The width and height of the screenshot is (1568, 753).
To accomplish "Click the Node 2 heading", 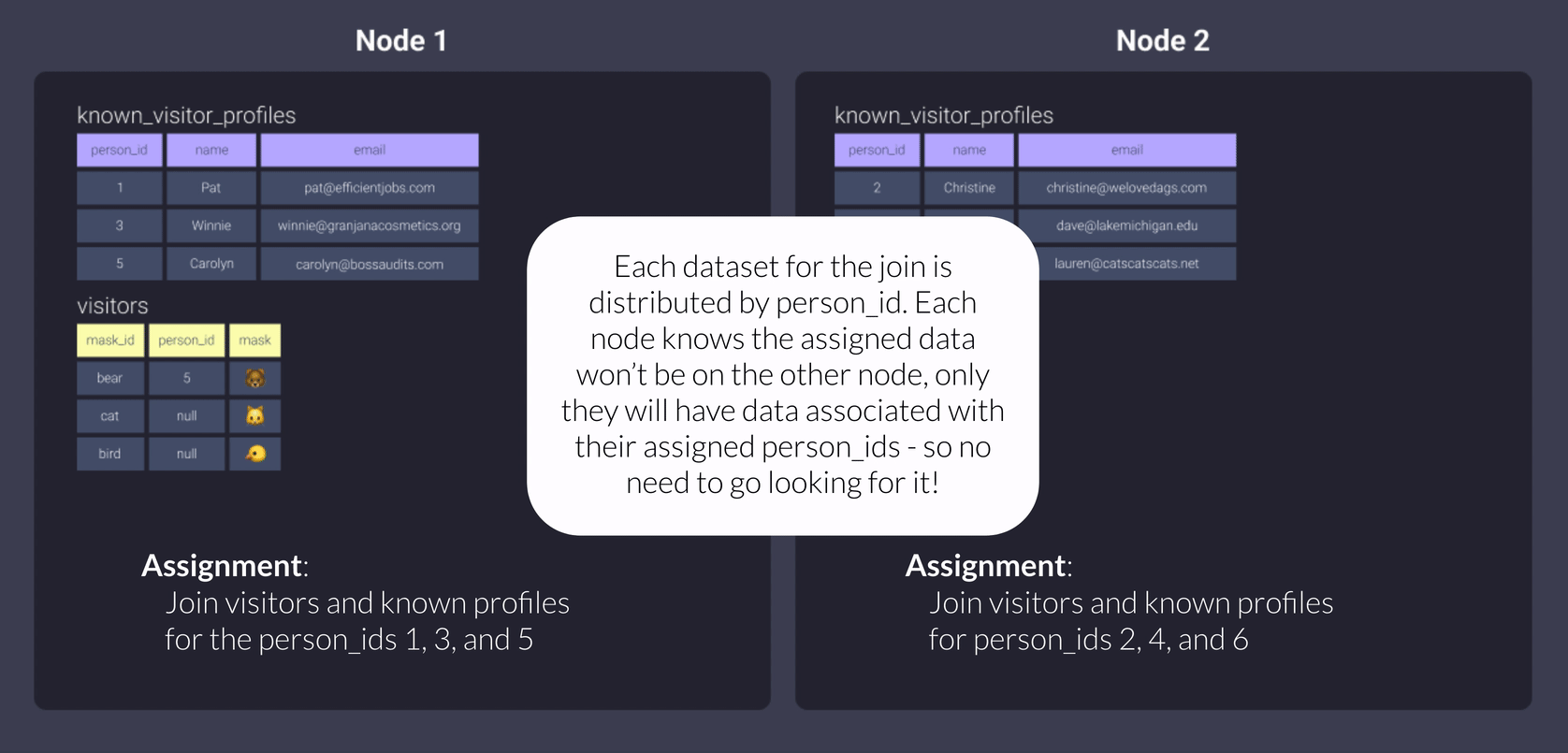I will point(1162,40).
